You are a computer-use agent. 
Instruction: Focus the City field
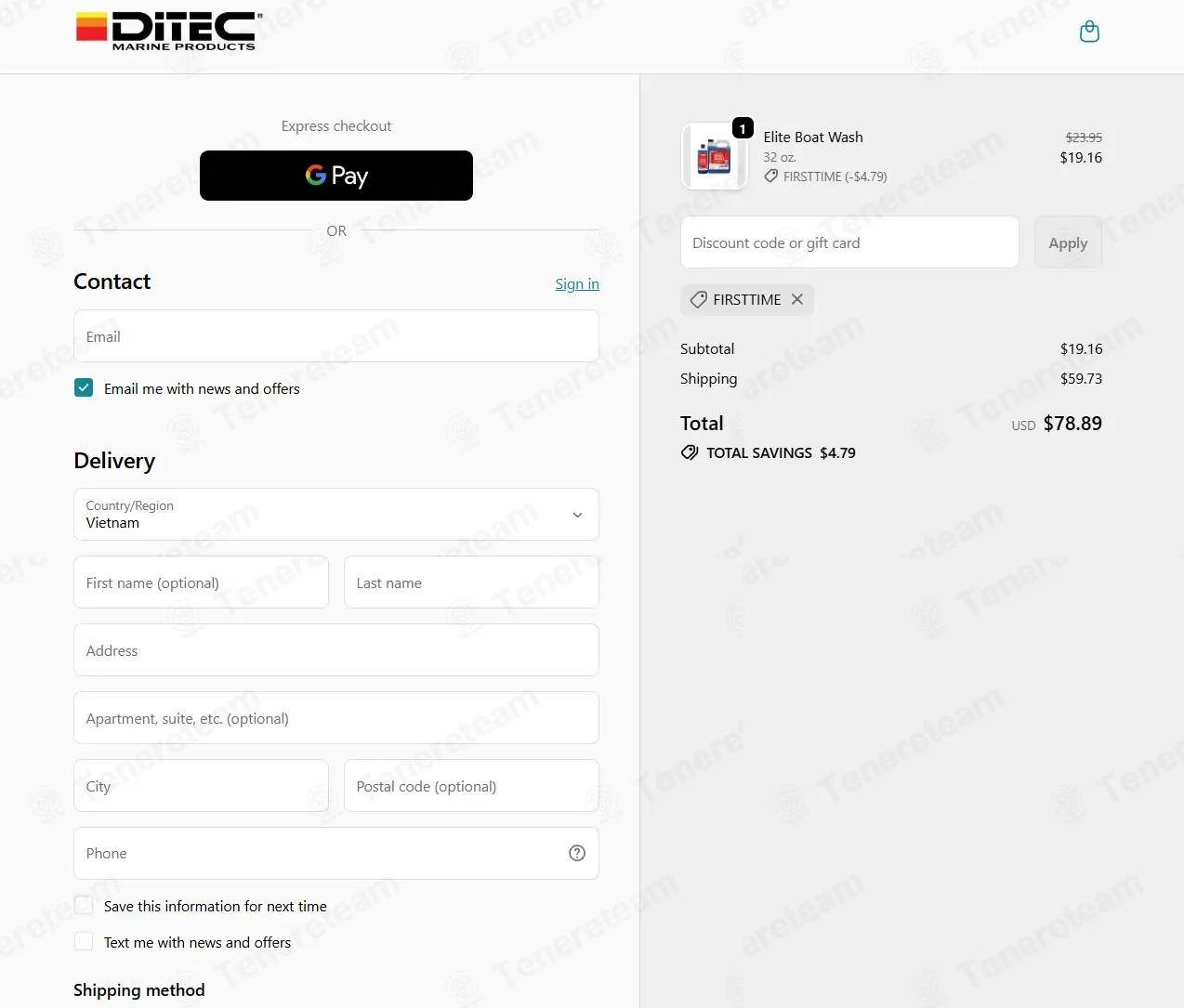201,786
